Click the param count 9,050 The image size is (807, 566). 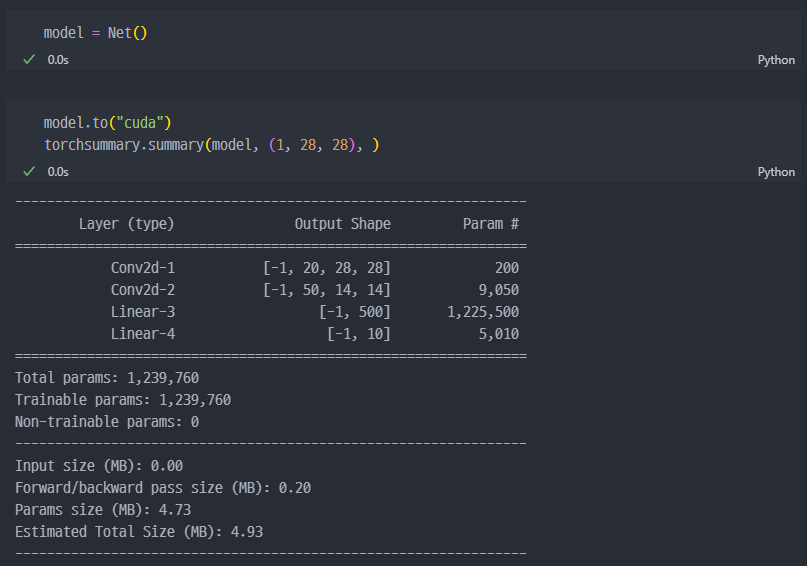(499, 290)
